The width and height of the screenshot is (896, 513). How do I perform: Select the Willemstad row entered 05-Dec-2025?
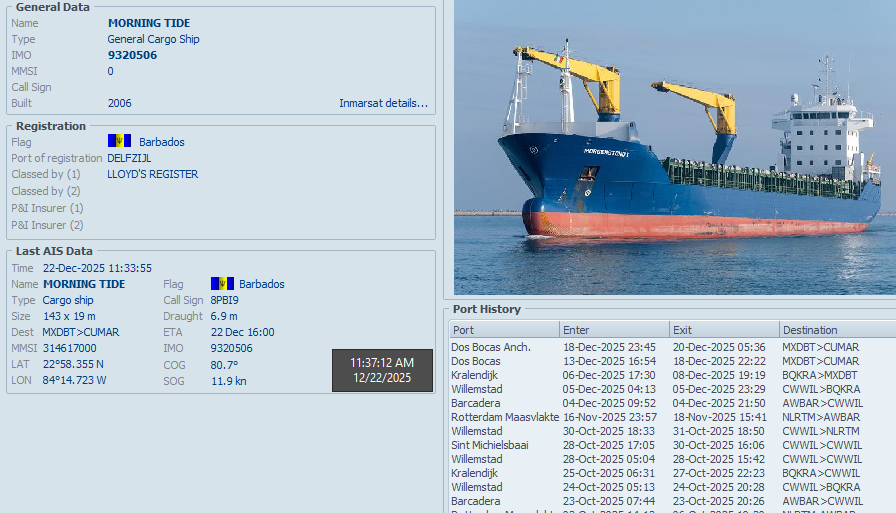(673, 389)
